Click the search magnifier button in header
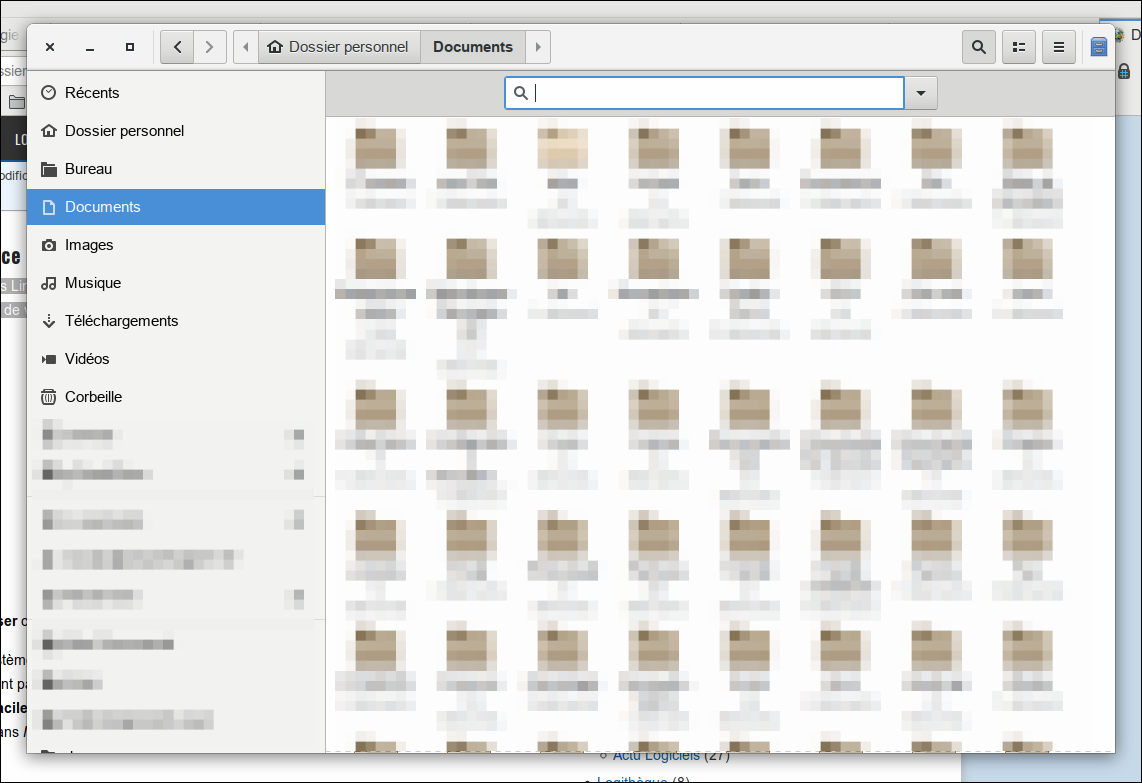This screenshot has height=783, width=1142. point(978,47)
